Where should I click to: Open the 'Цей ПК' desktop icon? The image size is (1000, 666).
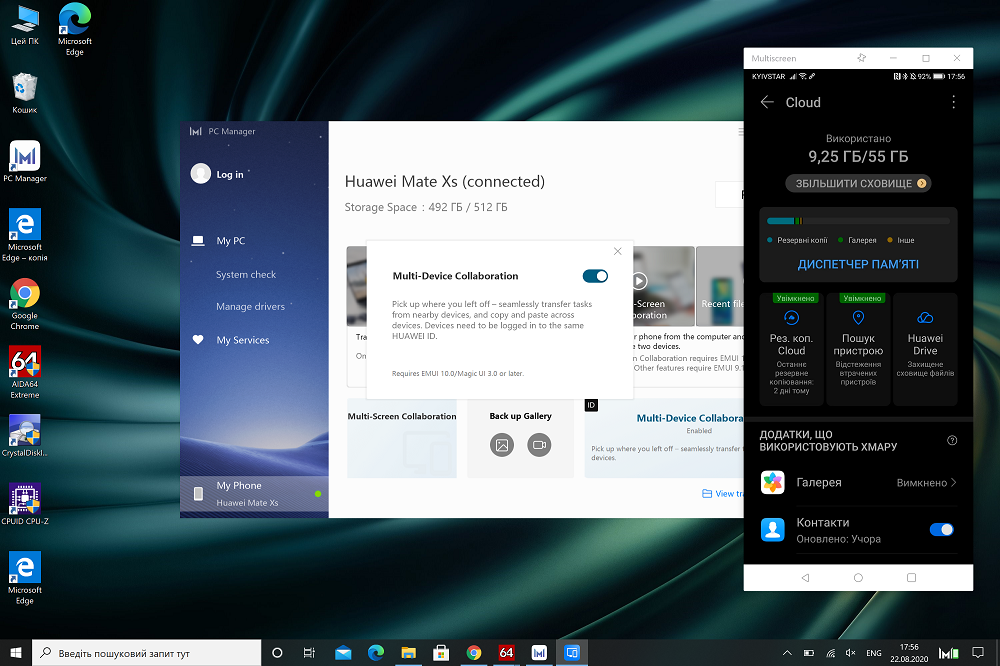pos(25,26)
